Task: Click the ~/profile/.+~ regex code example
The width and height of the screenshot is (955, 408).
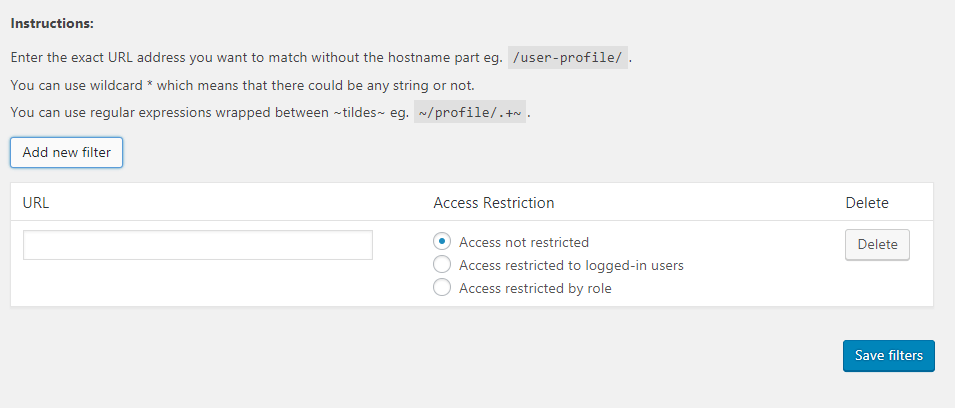Action: pos(470,112)
